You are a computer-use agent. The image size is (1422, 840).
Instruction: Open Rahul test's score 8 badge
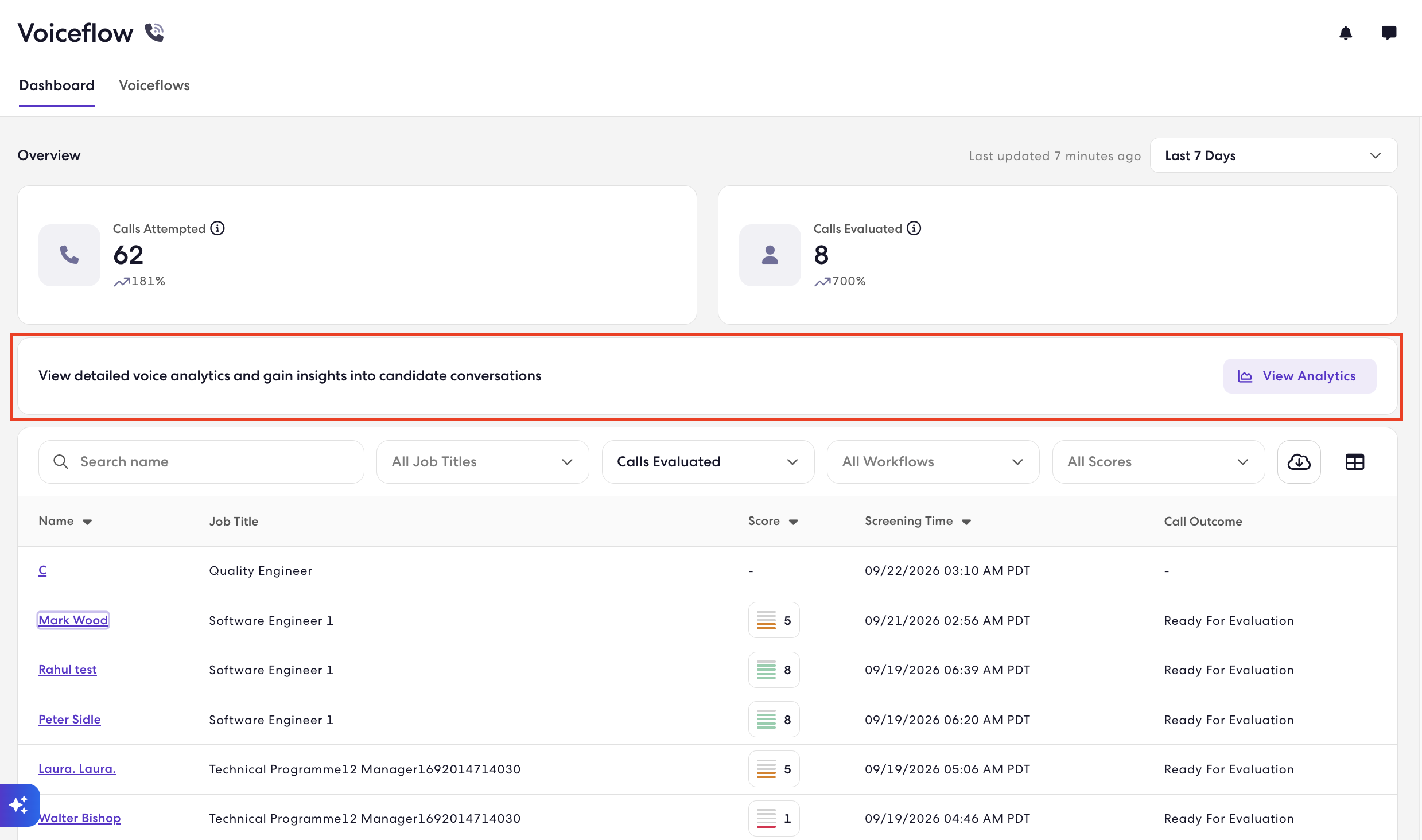(774, 670)
